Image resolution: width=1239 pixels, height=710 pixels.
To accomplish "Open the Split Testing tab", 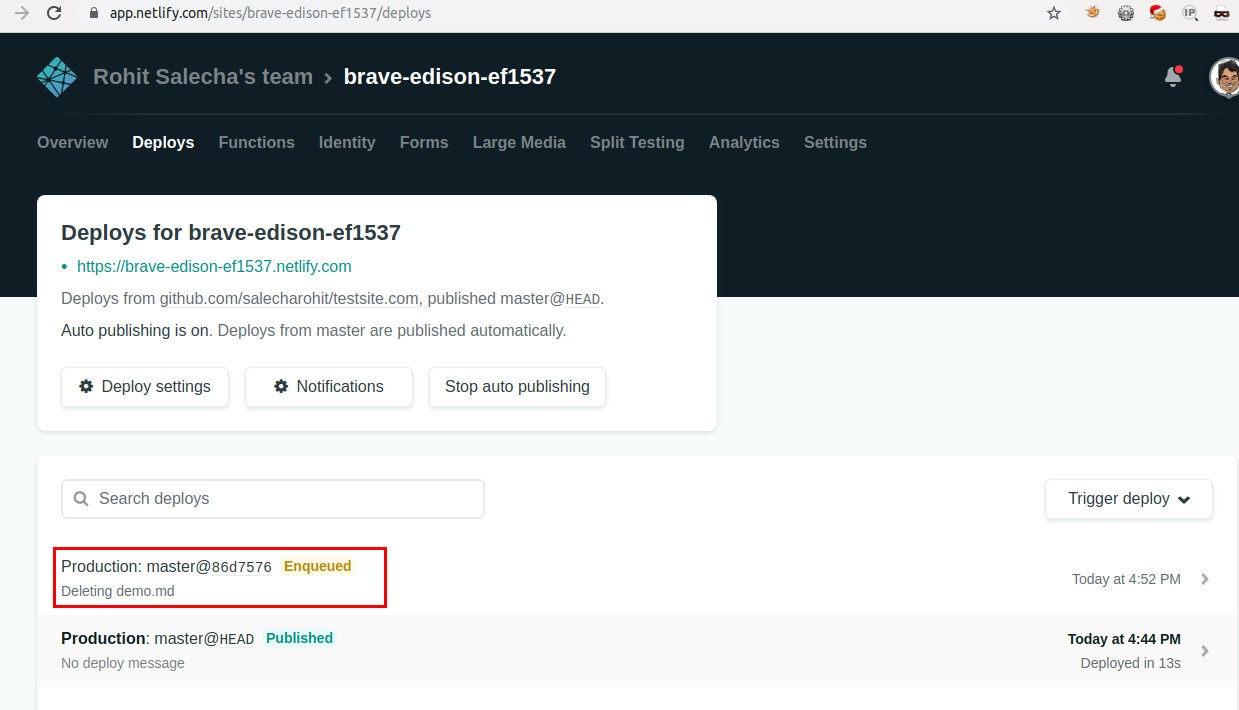I will point(637,143).
